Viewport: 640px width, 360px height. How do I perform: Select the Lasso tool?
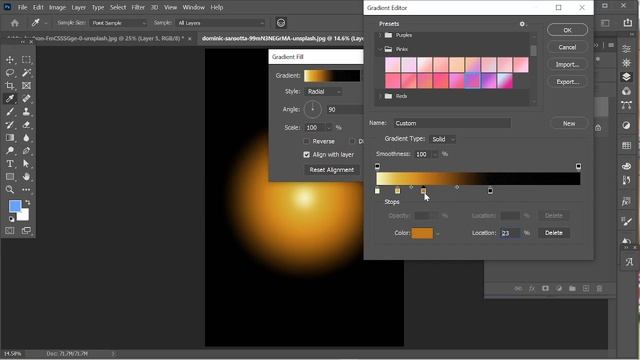click(x=10, y=73)
